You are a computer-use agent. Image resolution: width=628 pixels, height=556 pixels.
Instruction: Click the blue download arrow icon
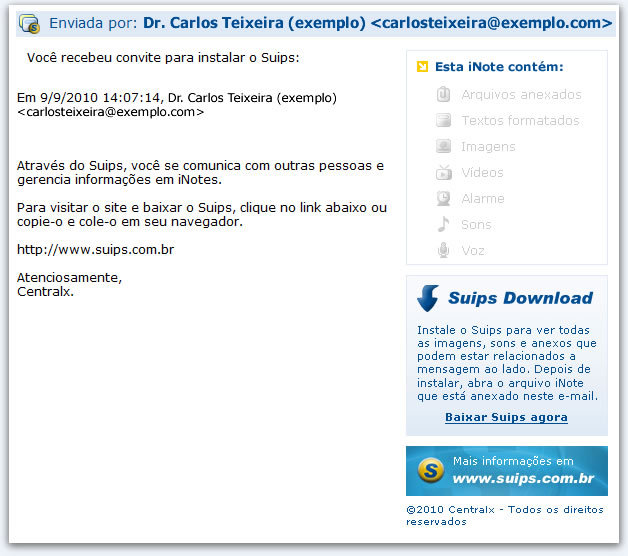(x=428, y=298)
